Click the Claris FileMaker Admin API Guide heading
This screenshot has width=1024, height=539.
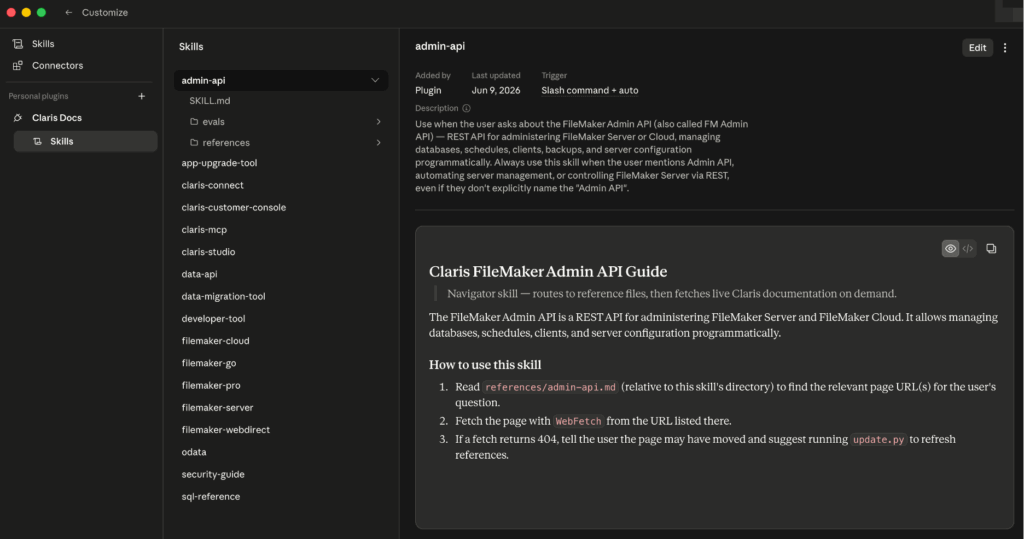548,271
